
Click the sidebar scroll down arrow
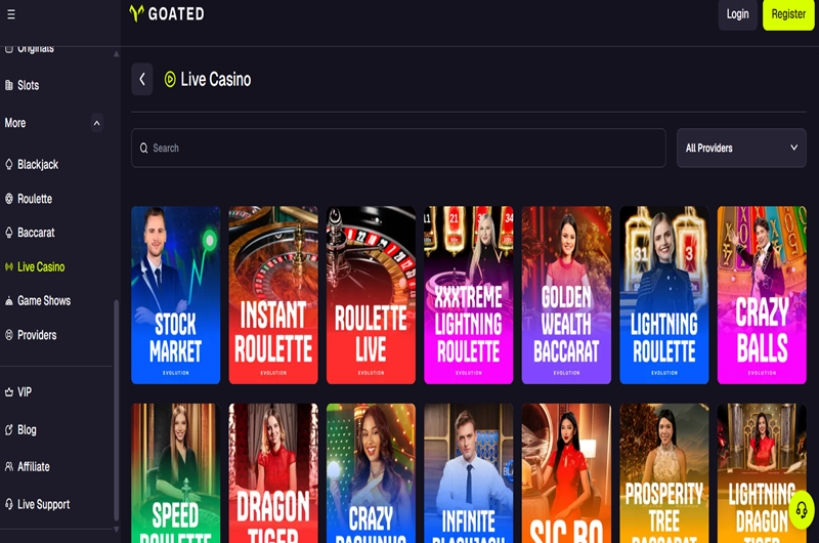point(116,529)
